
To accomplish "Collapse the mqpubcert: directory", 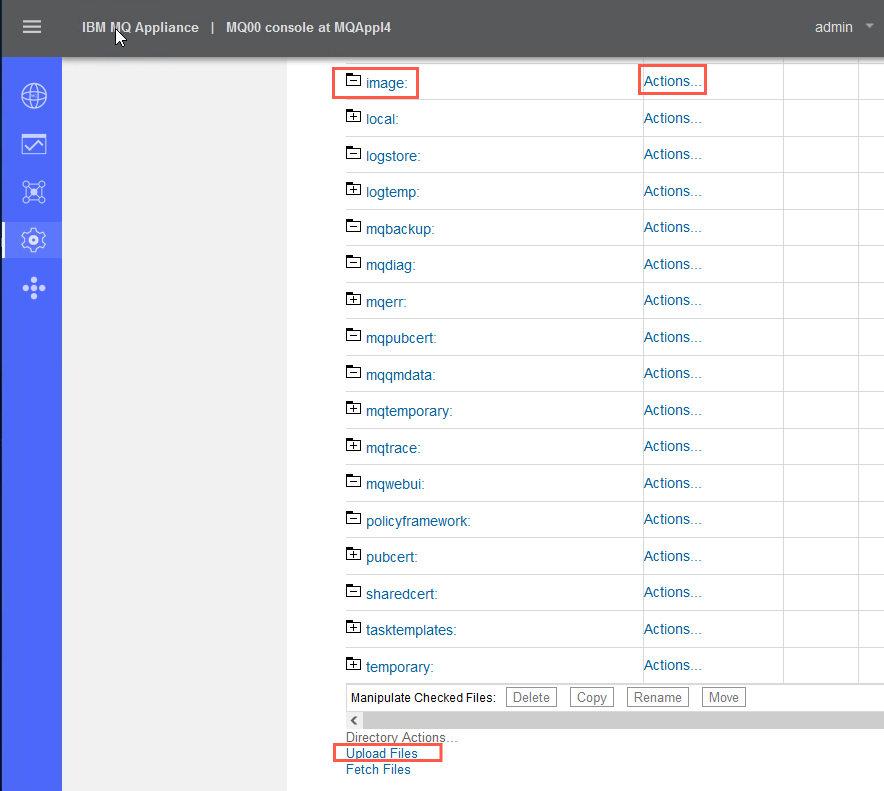I will coord(353,335).
